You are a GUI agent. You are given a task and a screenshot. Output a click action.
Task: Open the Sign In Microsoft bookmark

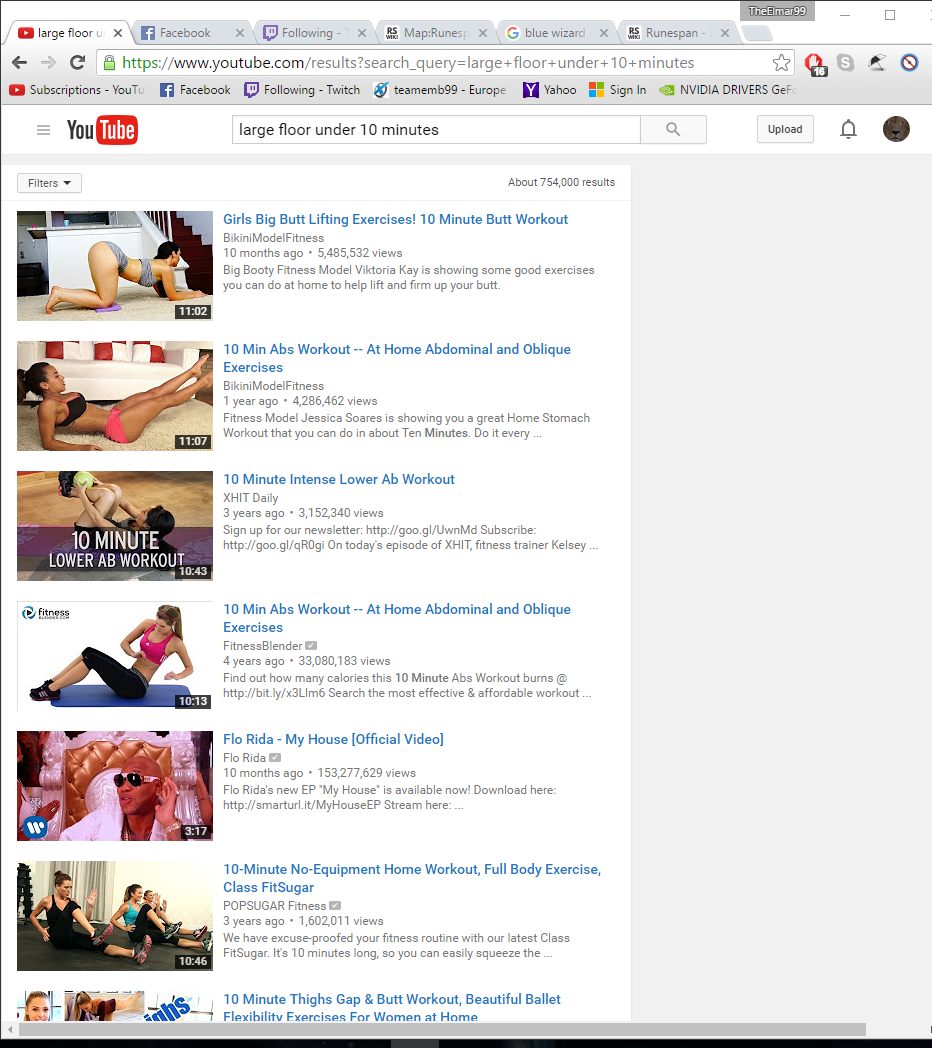click(618, 90)
